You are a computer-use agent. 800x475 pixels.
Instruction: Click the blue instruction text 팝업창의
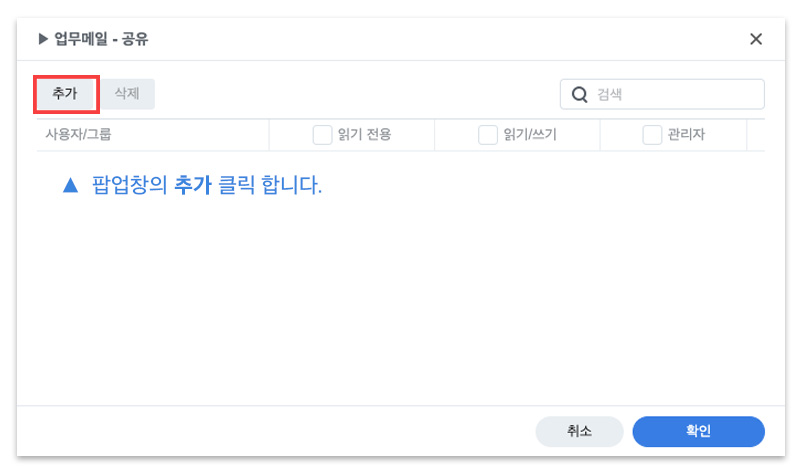pyautogui.click(x=130, y=185)
